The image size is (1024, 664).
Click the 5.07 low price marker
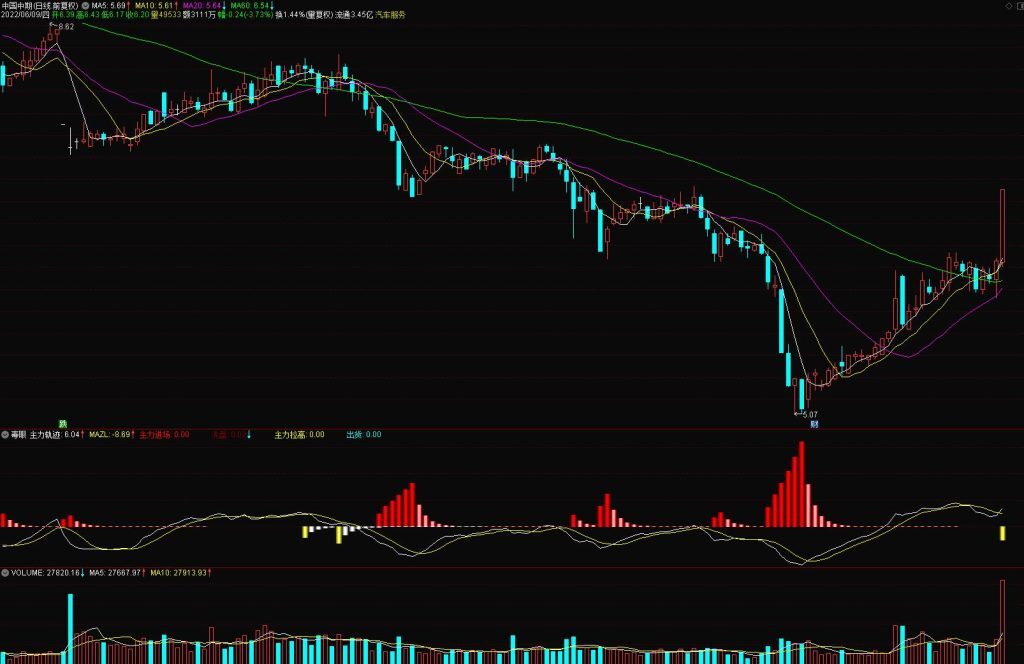pos(808,414)
